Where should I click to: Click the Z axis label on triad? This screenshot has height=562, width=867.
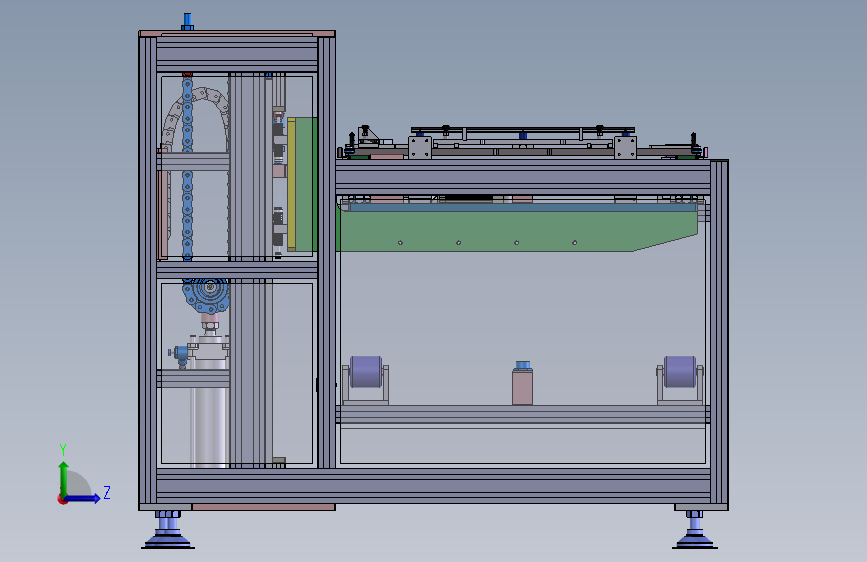click(x=107, y=492)
